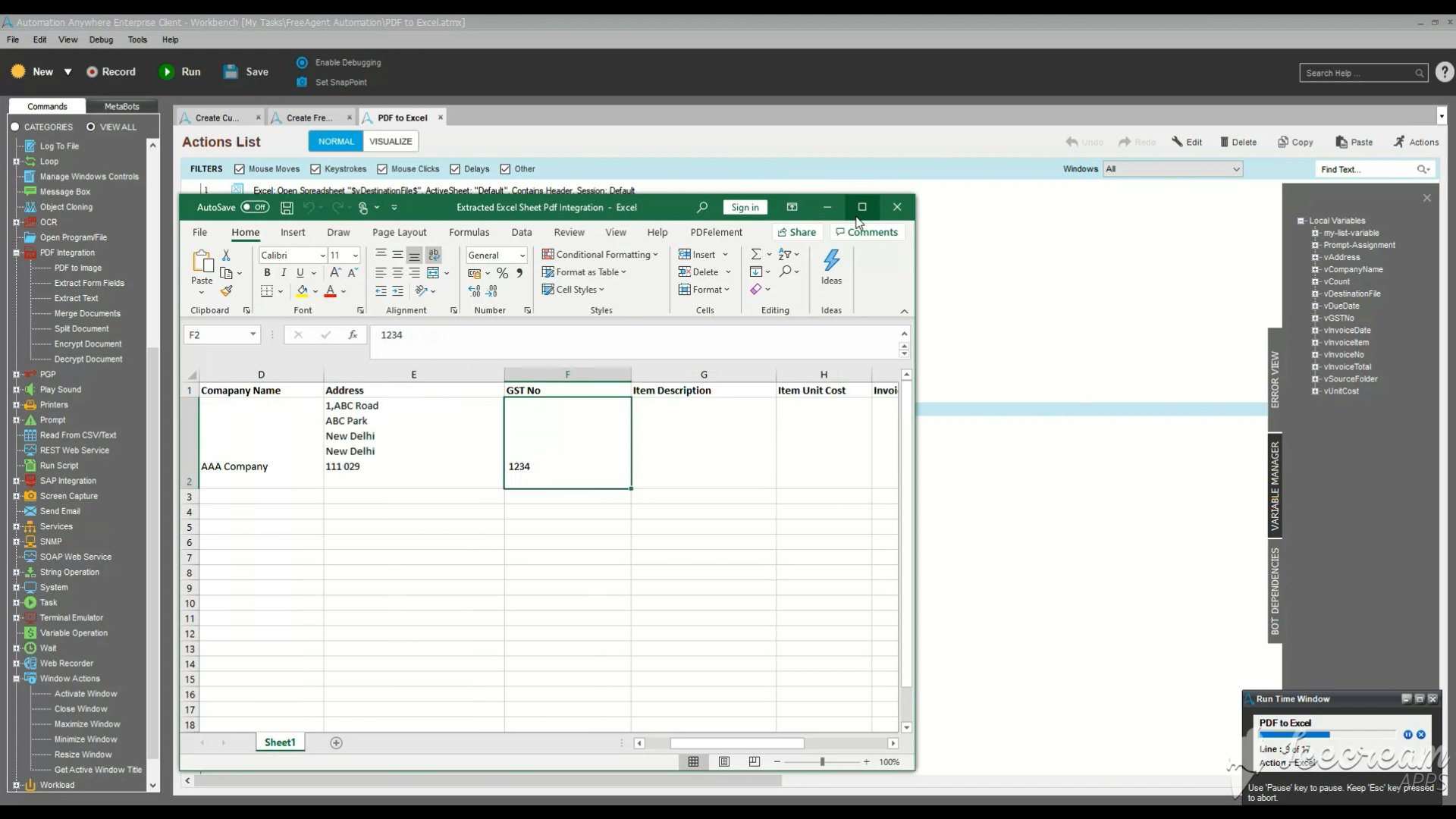Select the VIEW ALL radio option
The width and height of the screenshot is (1456, 819).
tap(91, 127)
